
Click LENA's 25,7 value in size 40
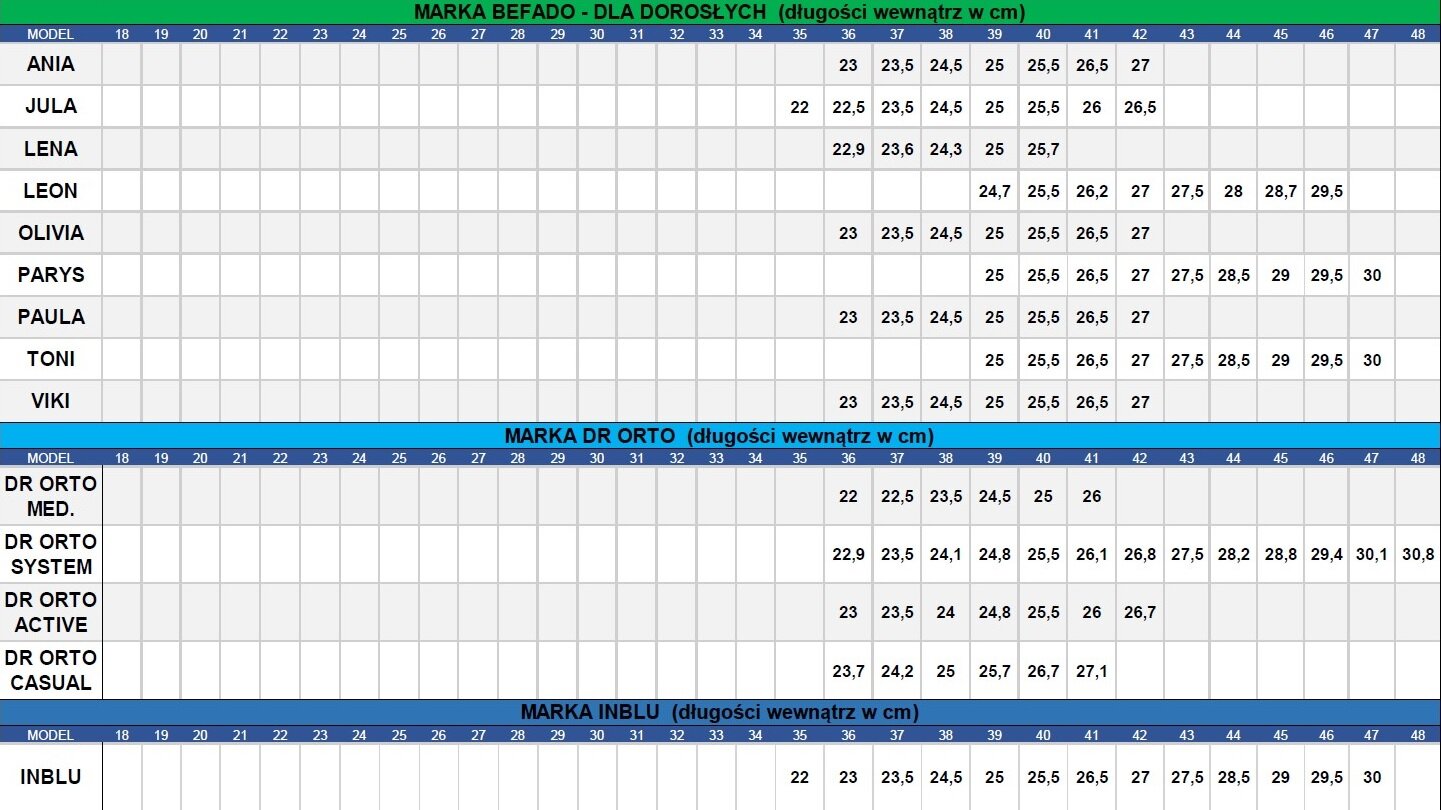(x=1043, y=149)
